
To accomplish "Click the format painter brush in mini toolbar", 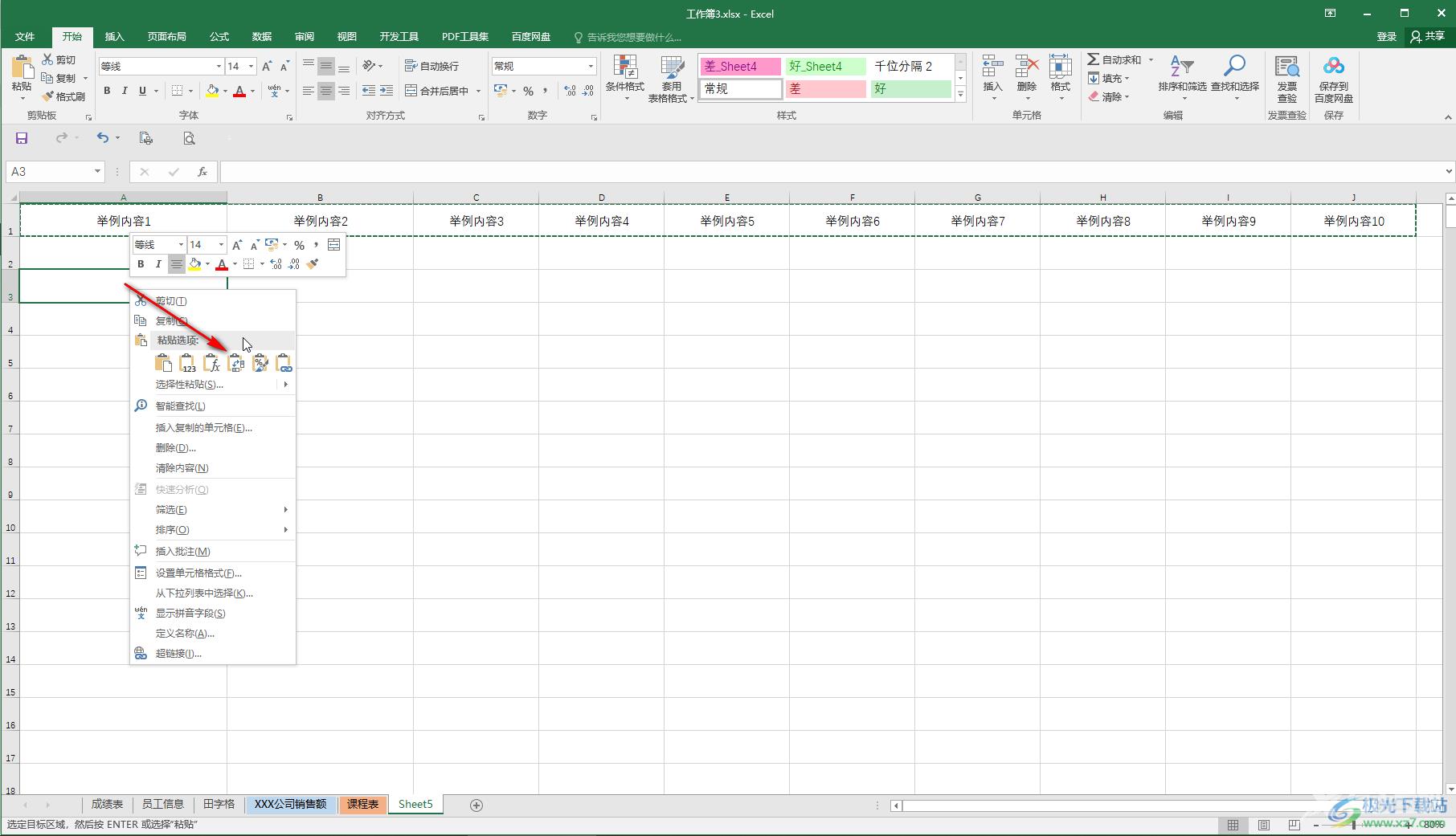I will (x=313, y=263).
